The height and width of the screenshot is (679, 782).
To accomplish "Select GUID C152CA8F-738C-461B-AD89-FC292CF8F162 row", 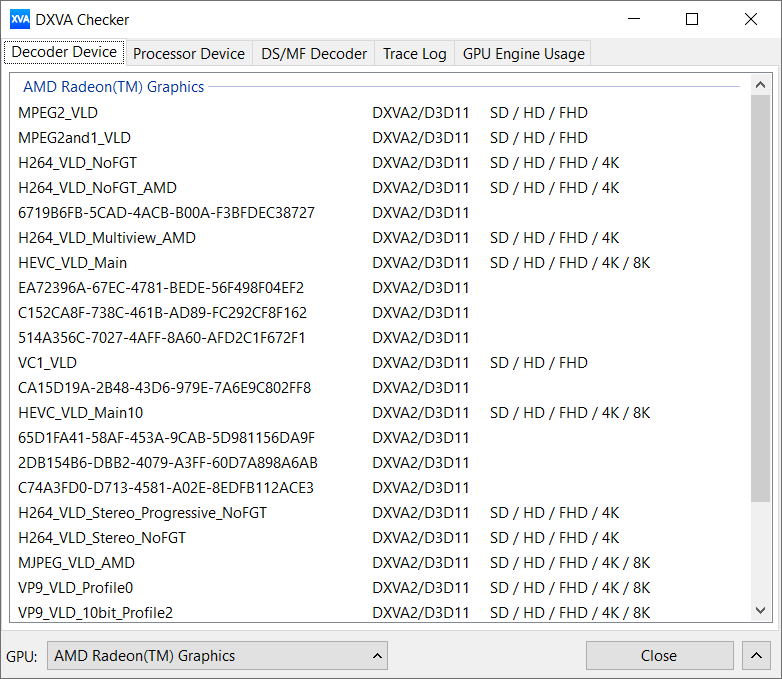I will pyautogui.click(x=380, y=313).
